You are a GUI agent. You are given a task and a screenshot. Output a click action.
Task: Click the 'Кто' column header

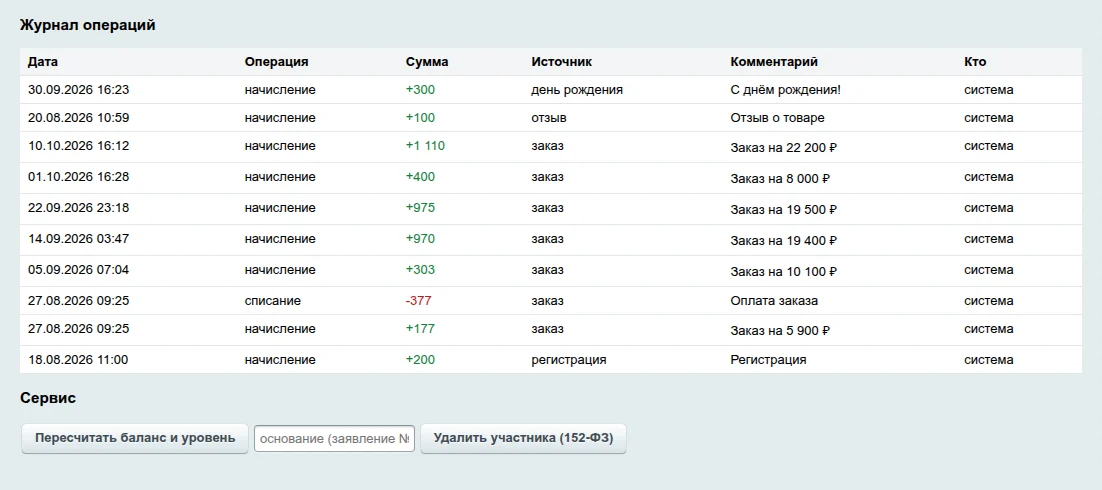pos(975,62)
